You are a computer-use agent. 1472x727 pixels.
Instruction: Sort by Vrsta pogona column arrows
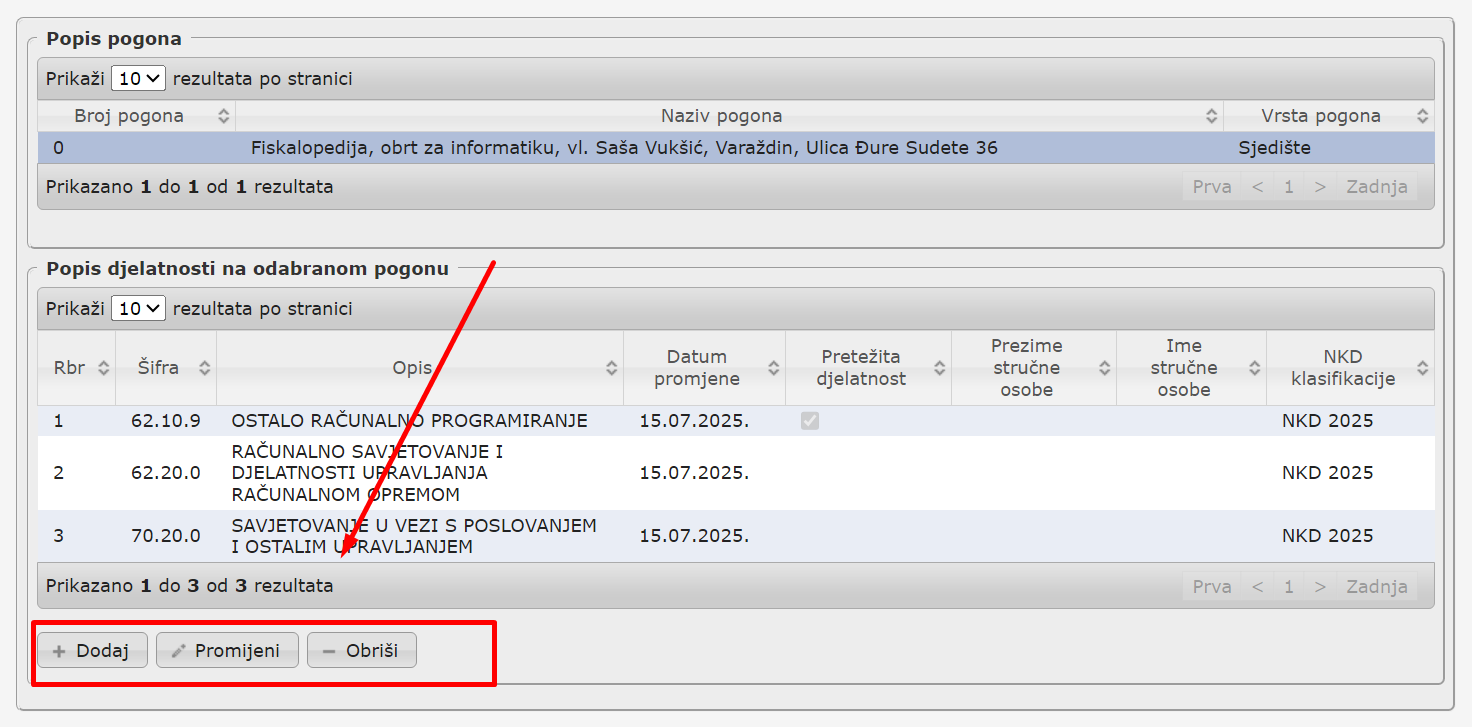(1422, 116)
